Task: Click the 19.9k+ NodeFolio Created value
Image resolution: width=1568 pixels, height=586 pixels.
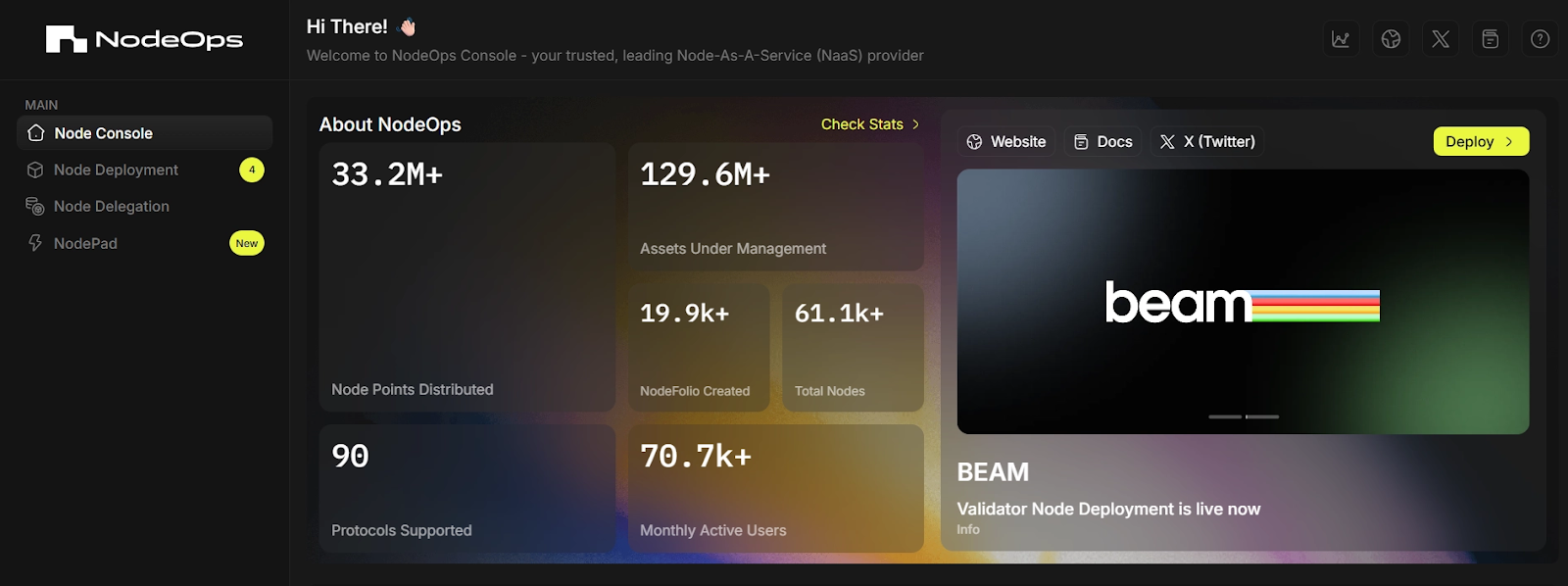Action: coord(684,314)
